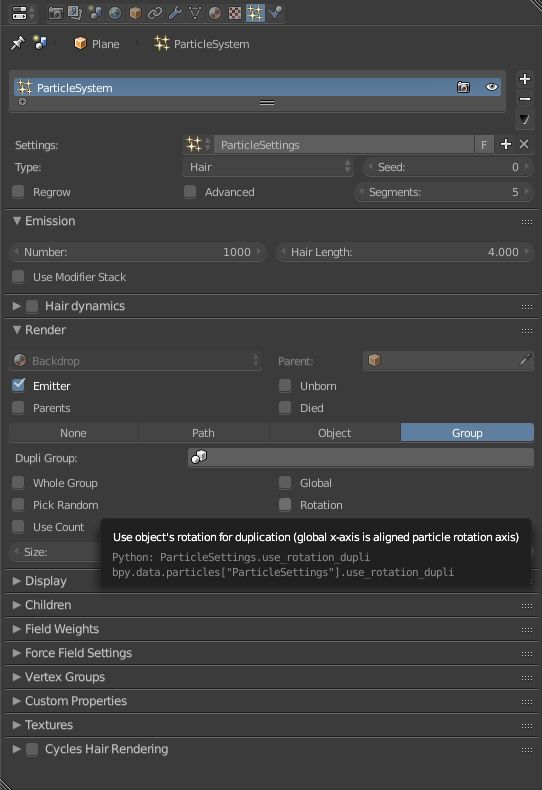This screenshot has height=790, width=542.
Task: Click the Segments value field
Action: tap(443, 192)
